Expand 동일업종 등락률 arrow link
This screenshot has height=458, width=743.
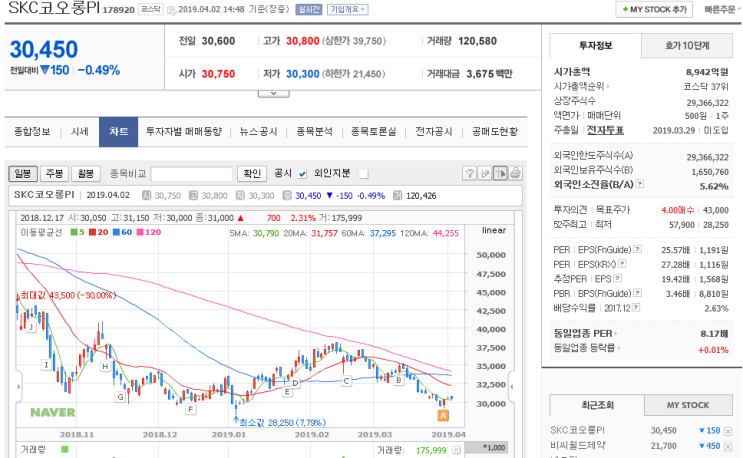click(x=617, y=348)
